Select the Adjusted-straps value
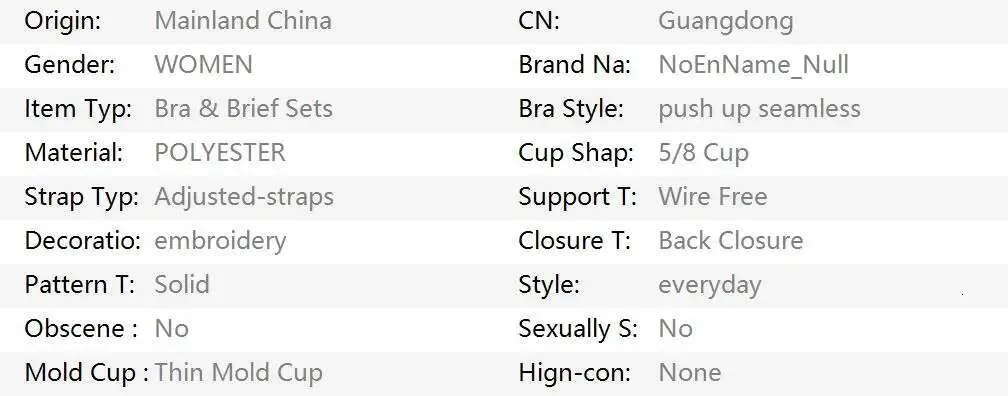The height and width of the screenshot is (396, 1008). tap(244, 197)
